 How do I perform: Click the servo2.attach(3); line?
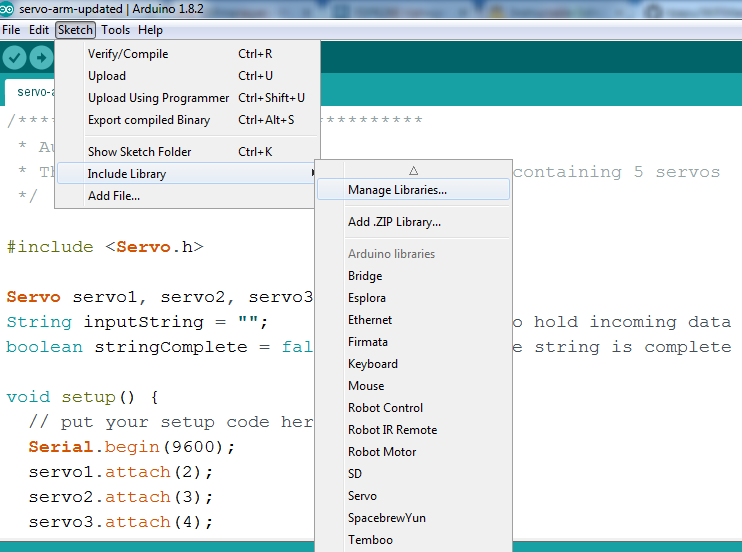point(121,497)
